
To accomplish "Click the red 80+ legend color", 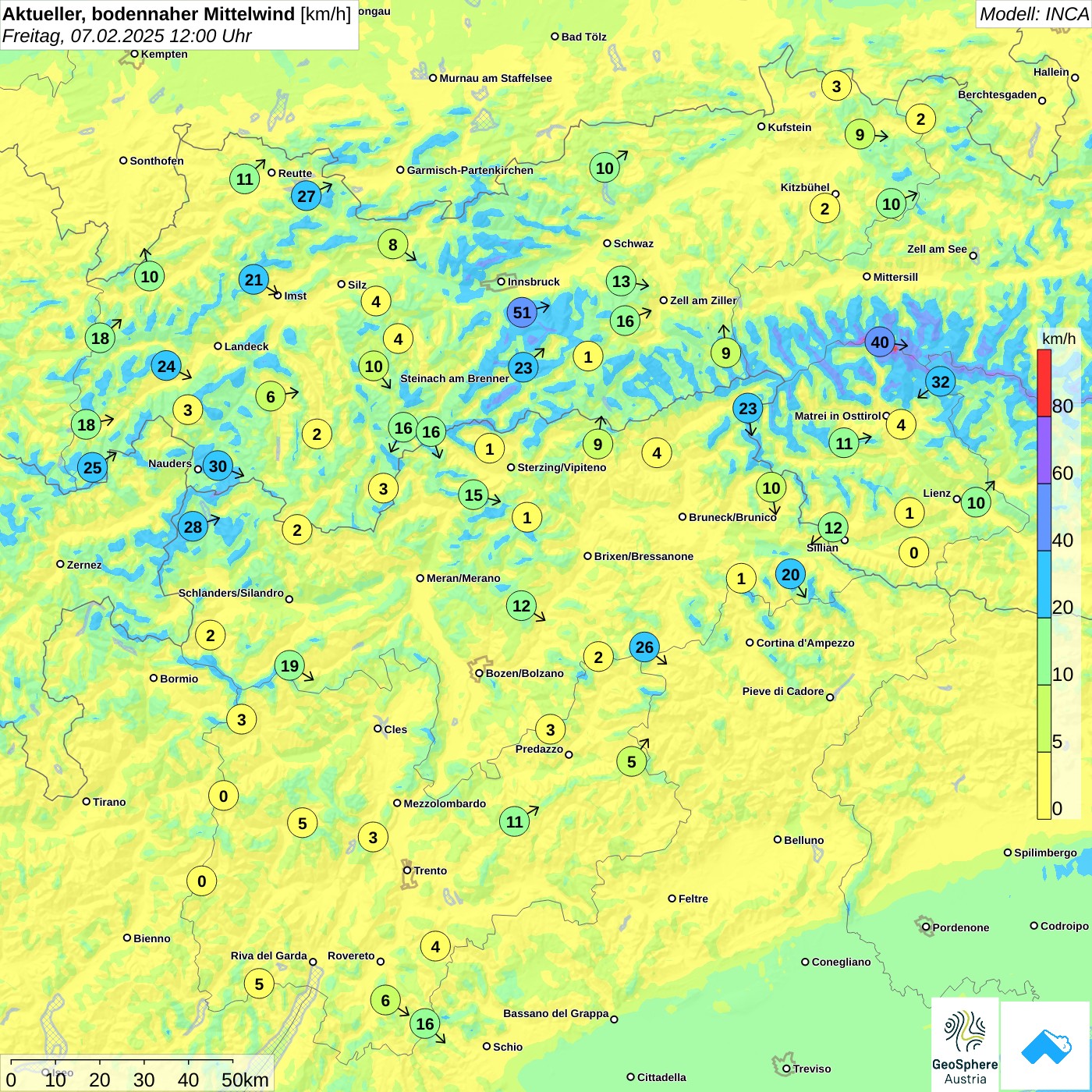I will [x=1044, y=383].
